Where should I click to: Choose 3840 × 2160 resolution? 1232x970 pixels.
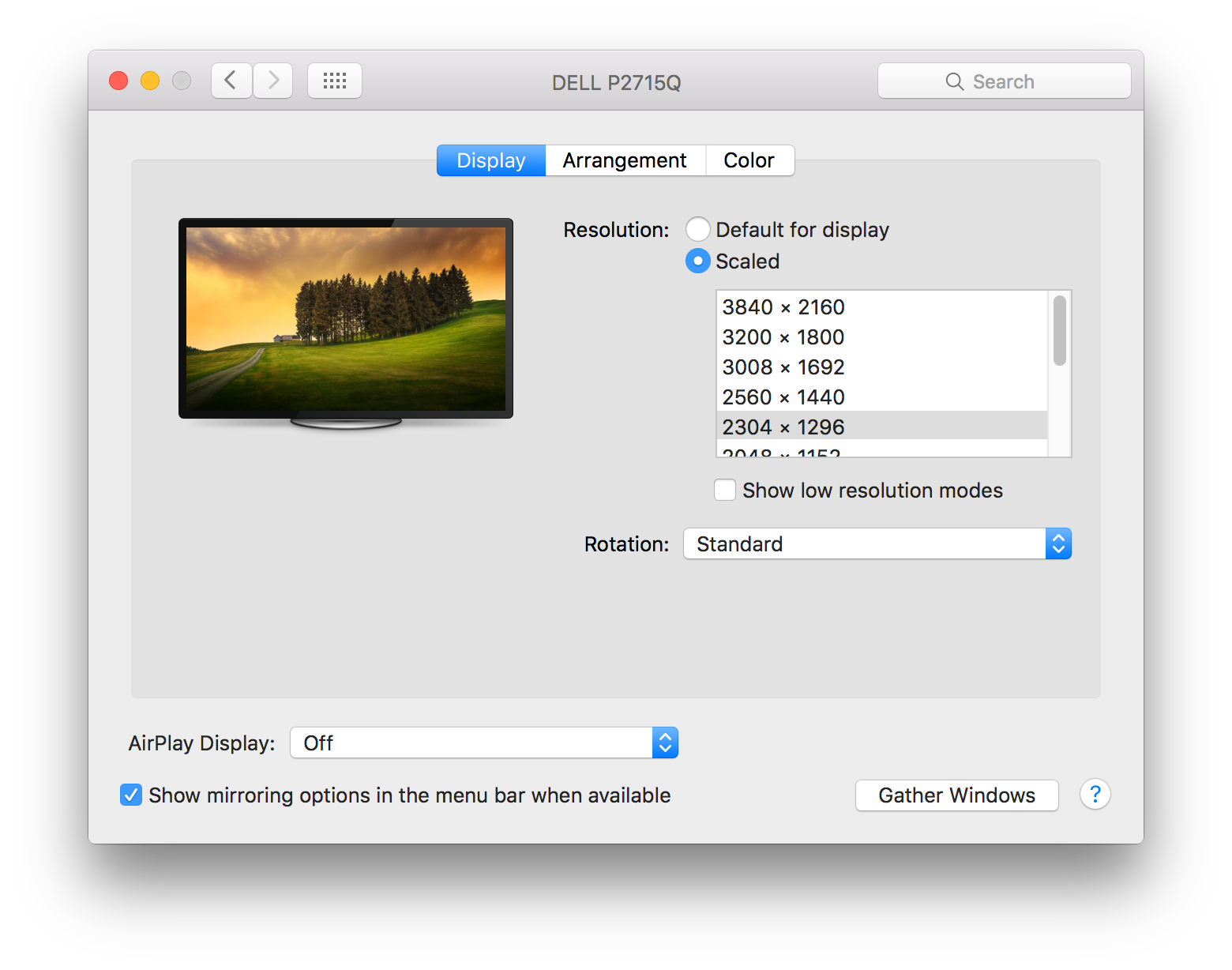(x=881, y=306)
